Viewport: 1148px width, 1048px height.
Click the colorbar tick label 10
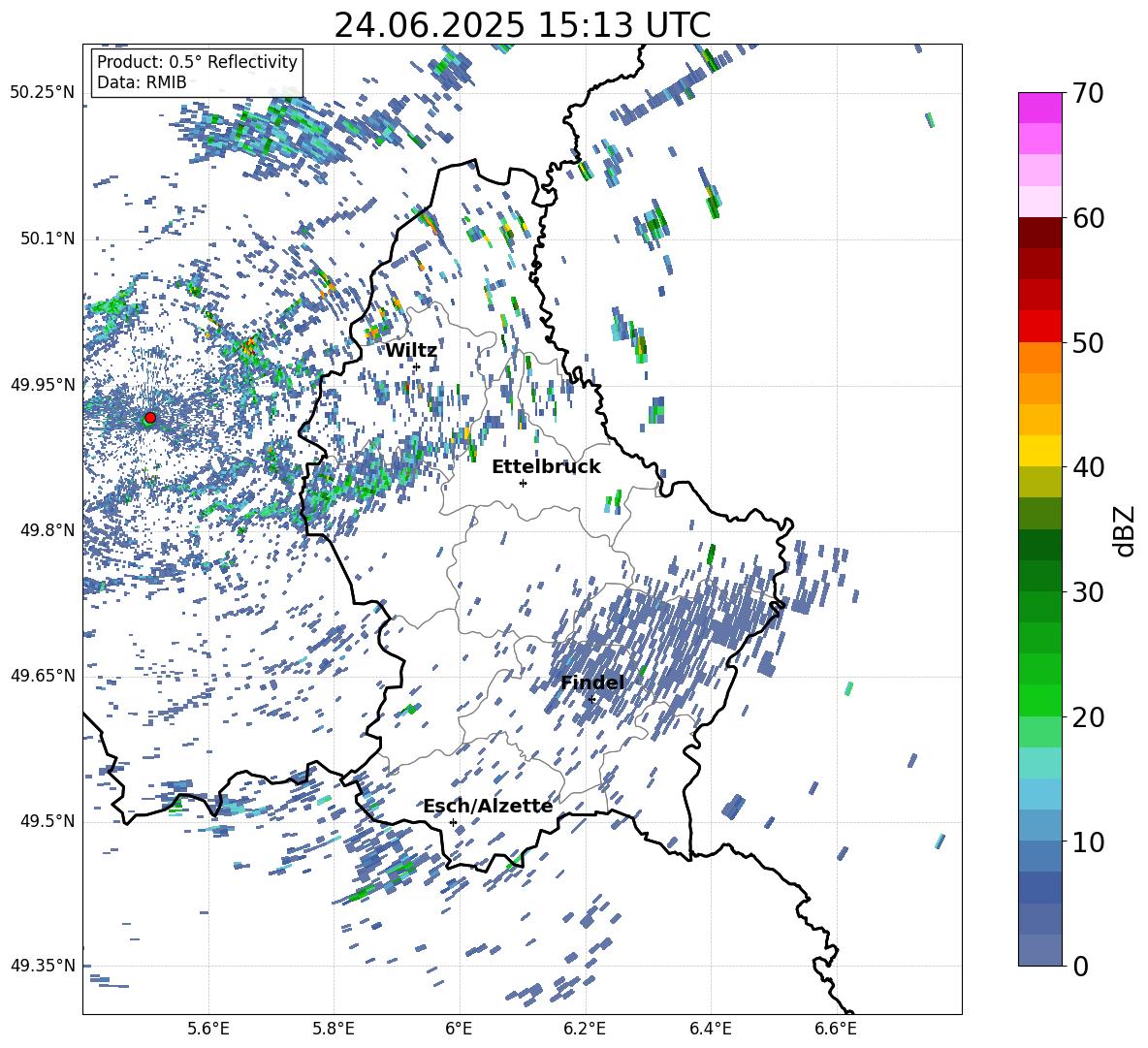click(1088, 842)
